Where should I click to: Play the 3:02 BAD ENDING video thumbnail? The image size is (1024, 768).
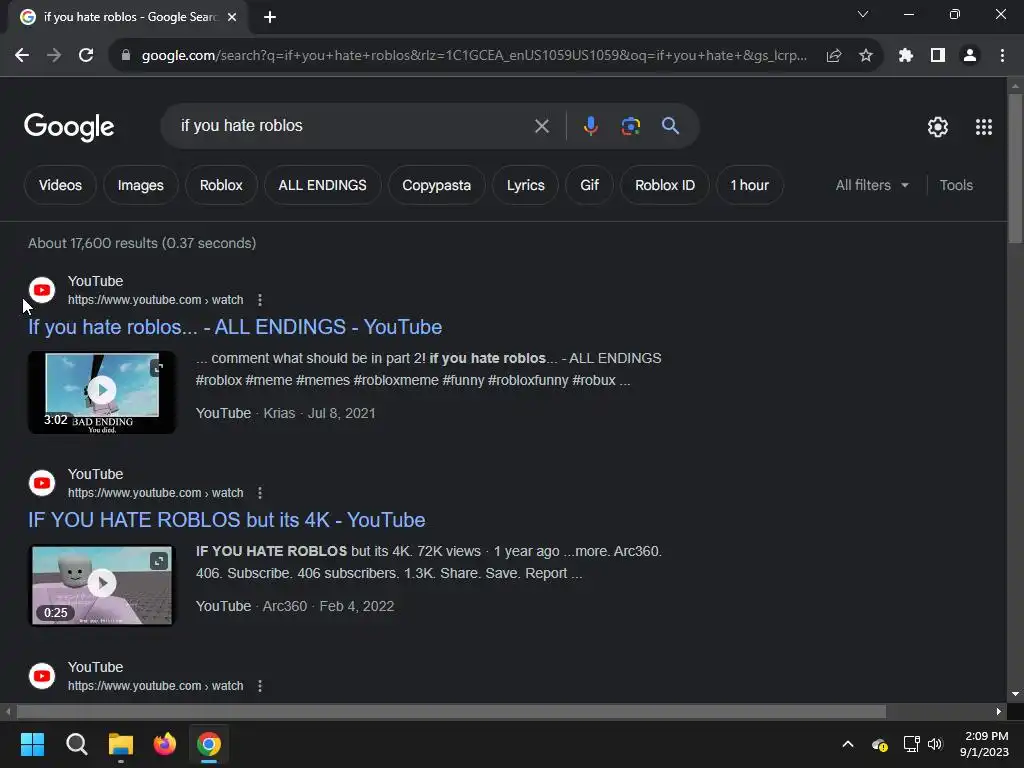click(102, 392)
